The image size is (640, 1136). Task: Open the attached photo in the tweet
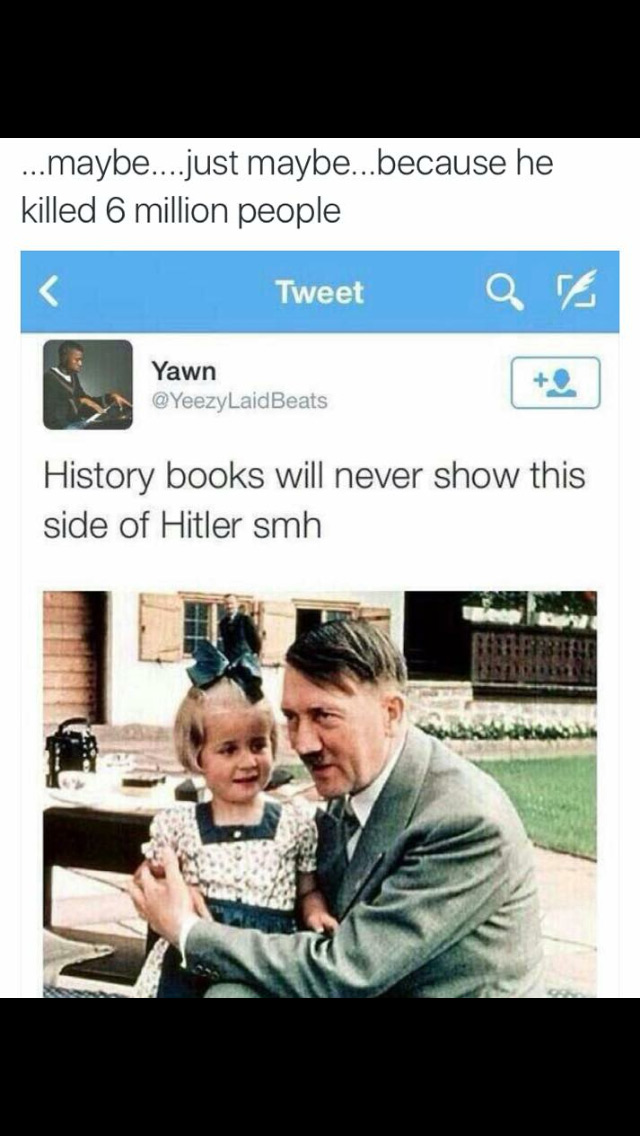(x=320, y=794)
